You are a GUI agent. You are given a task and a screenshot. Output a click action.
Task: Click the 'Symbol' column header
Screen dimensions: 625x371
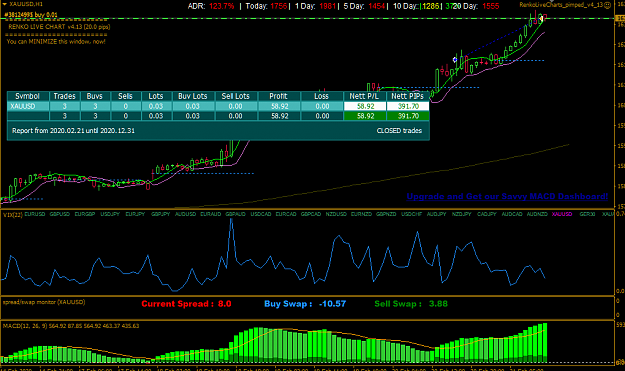click(x=28, y=96)
